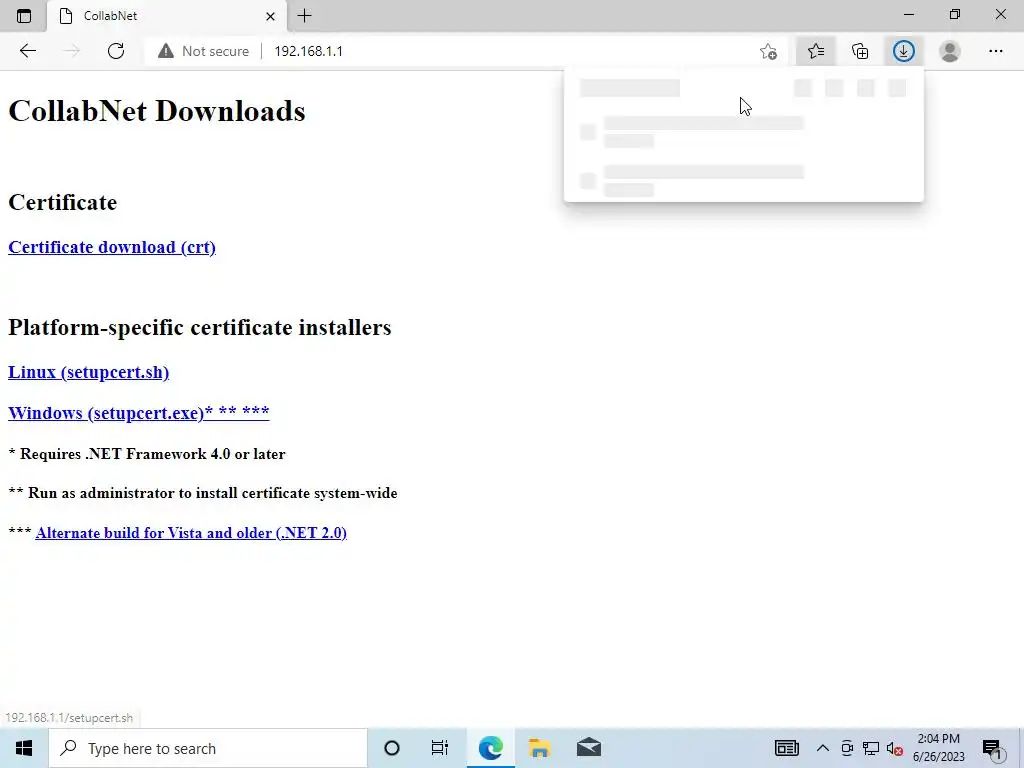Open the clock showing 2:04 PM
Screen dimensions: 1024x768
[x=938, y=748]
